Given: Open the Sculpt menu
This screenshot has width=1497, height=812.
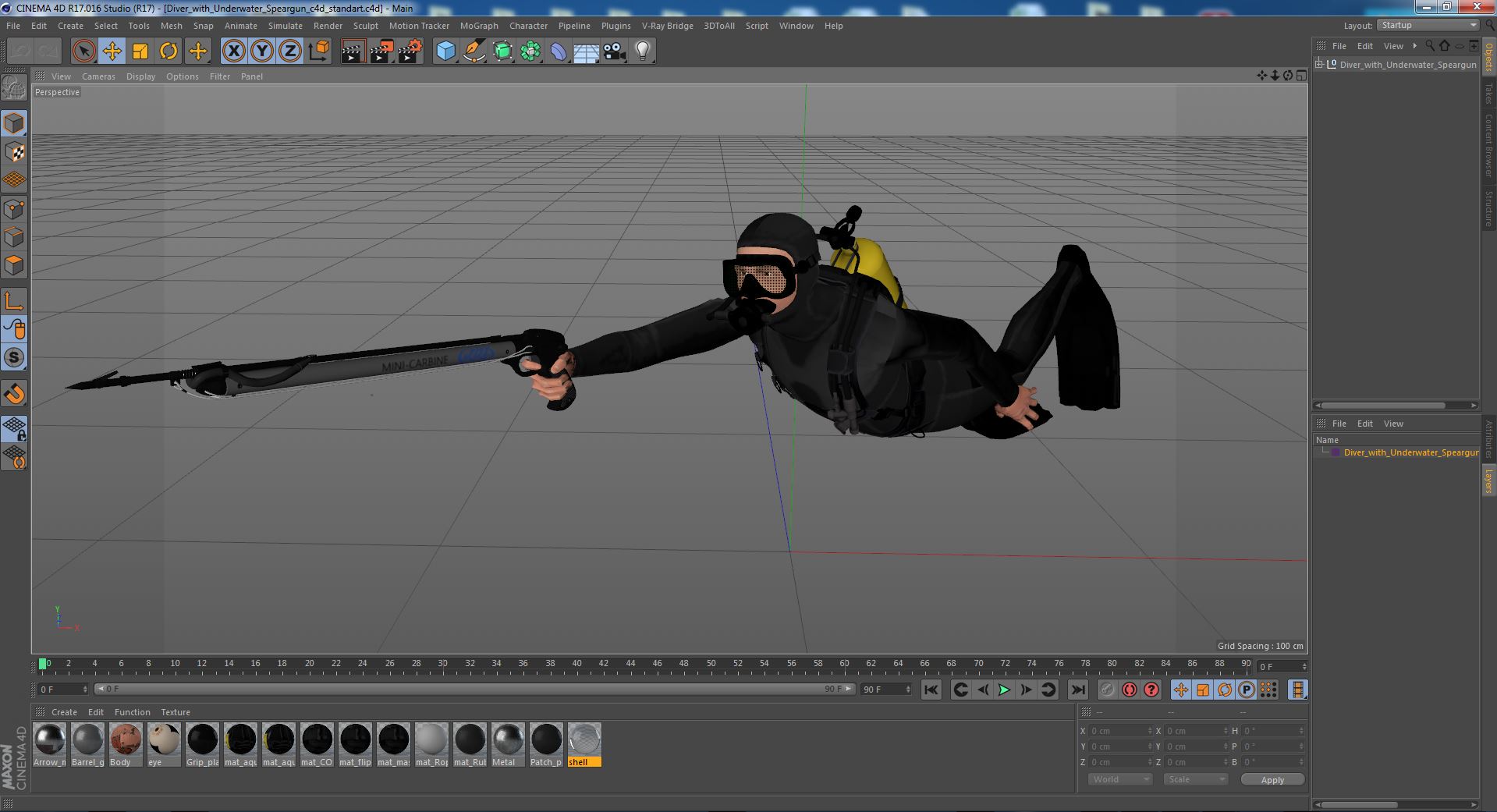Looking at the screenshot, I should tap(365, 26).
